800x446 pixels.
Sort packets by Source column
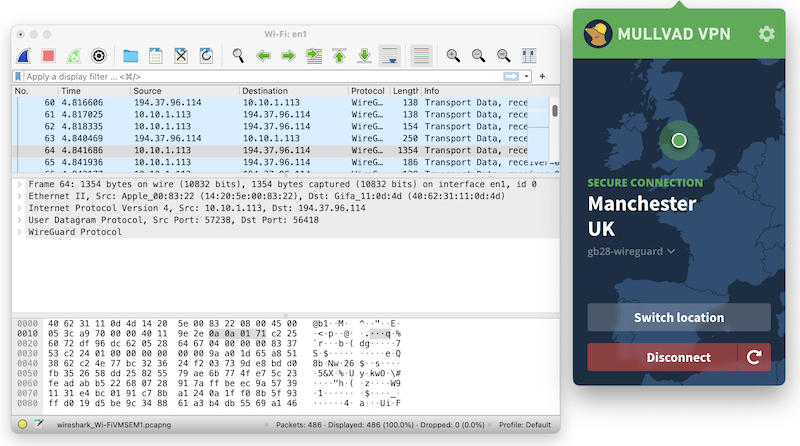click(x=185, y=91)
